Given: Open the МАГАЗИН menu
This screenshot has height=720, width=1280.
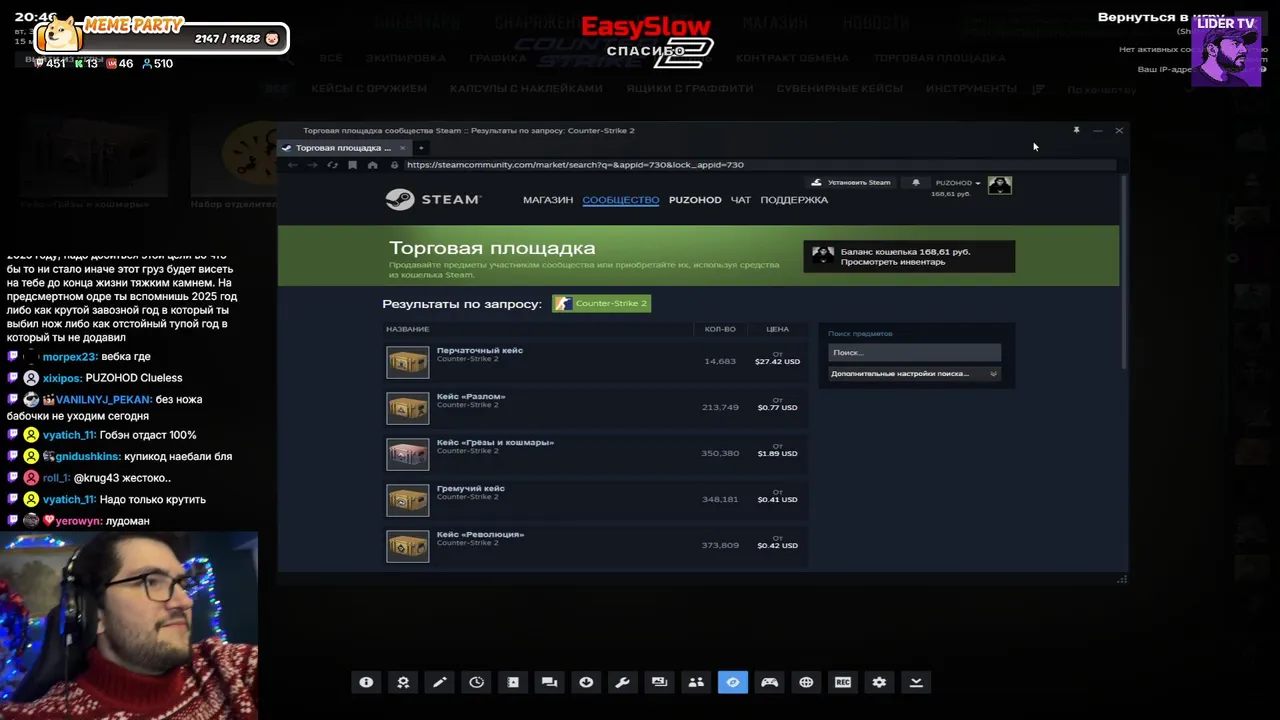Looking at the screenshot, I should point(548,200).
